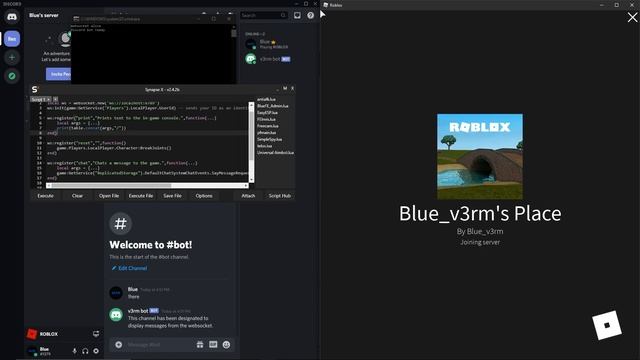Open the Discord inbox icon
The width and height of the screenshot is (640, 360).
(297, 15)
